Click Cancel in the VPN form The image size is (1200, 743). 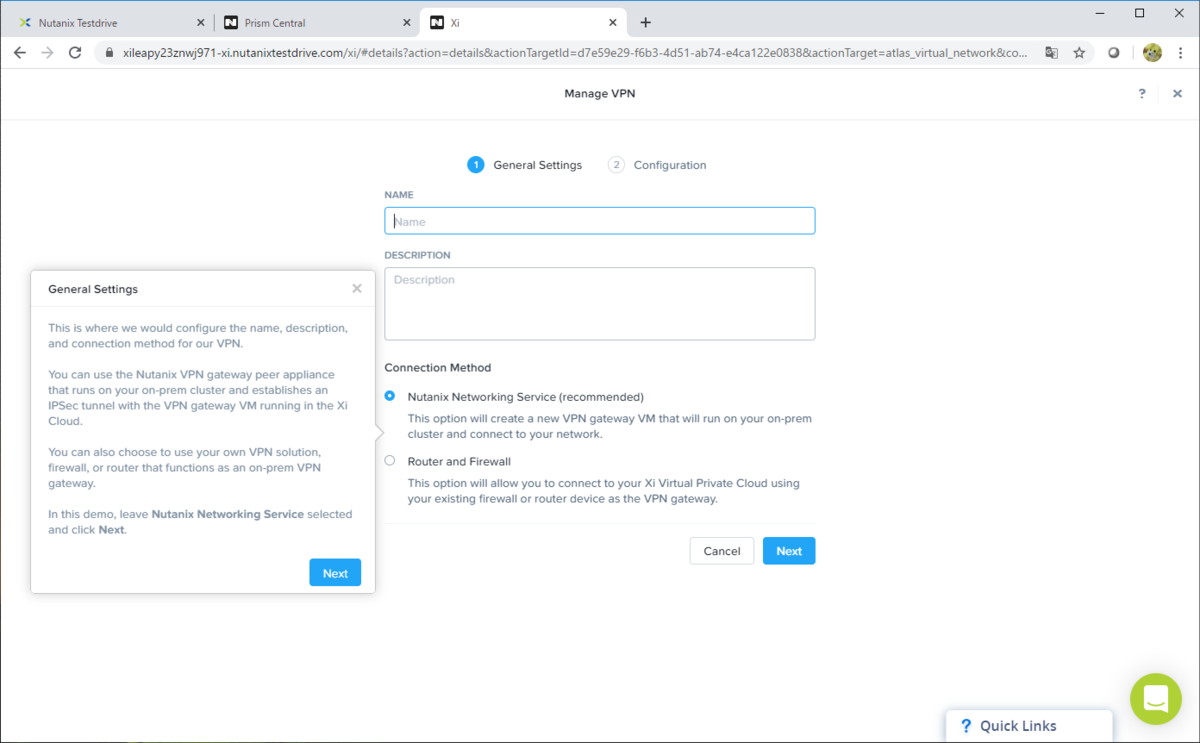pos(722,551)
